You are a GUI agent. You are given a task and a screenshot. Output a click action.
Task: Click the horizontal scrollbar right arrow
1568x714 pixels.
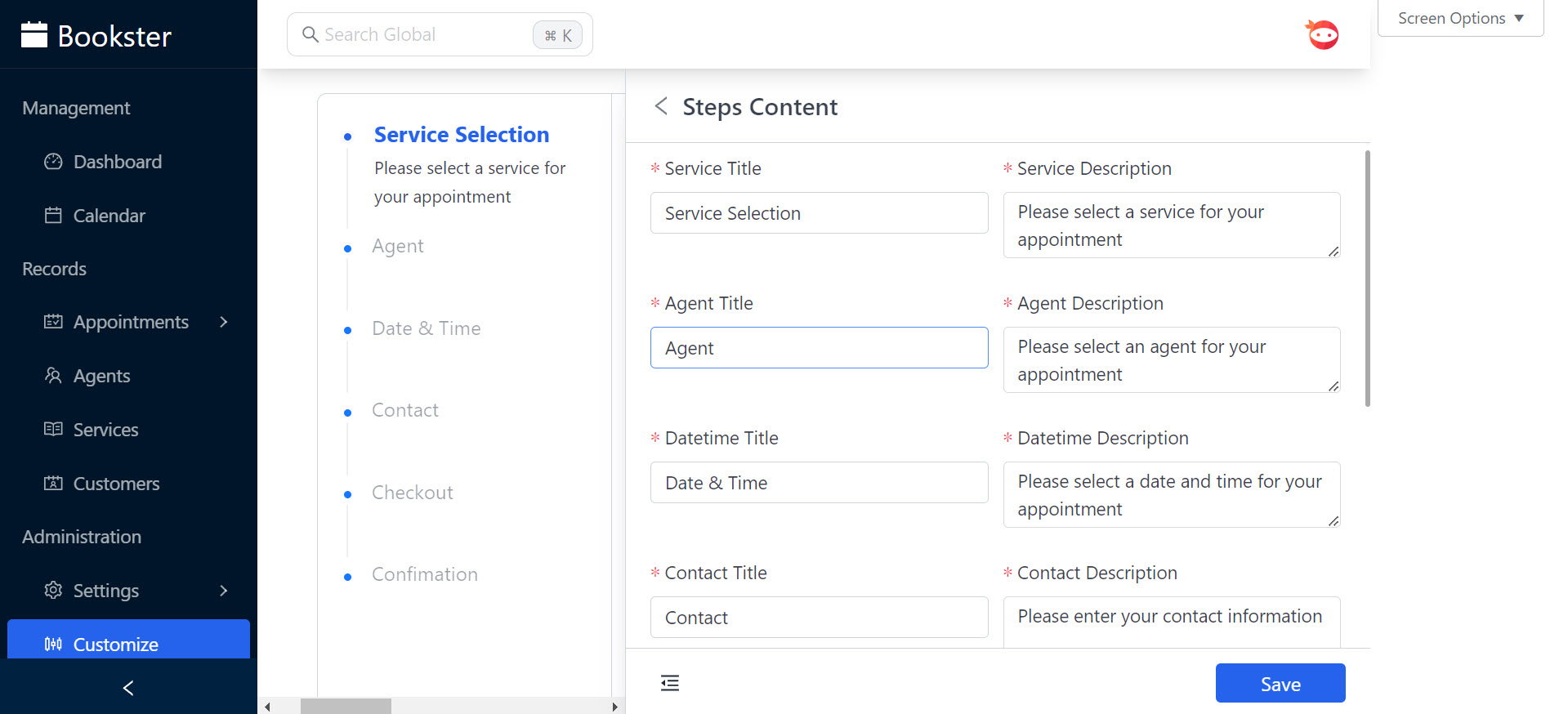(x=614, y=707)
